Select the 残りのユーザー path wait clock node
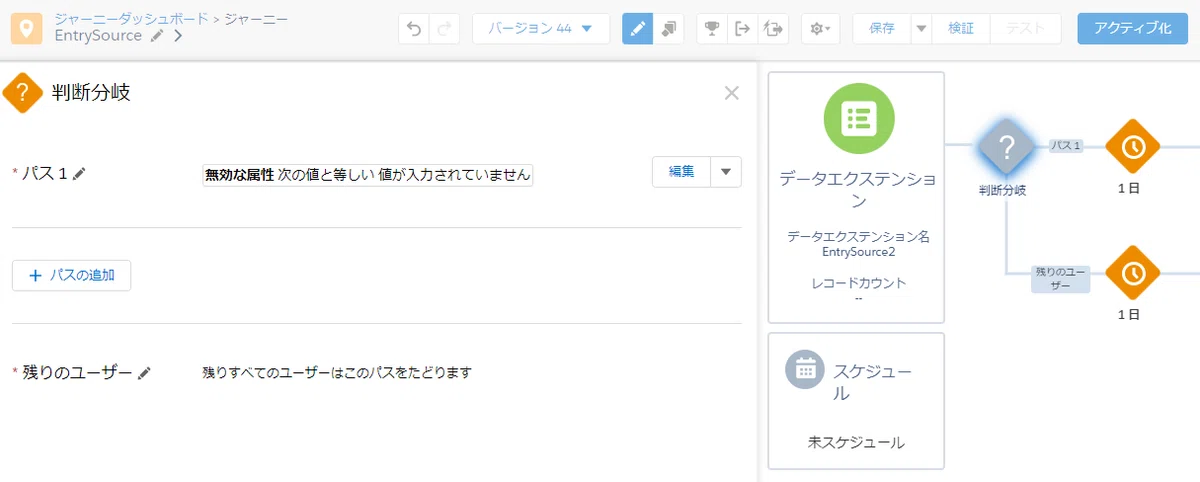Screen dimensions: 1200x482 point(1132,273)
